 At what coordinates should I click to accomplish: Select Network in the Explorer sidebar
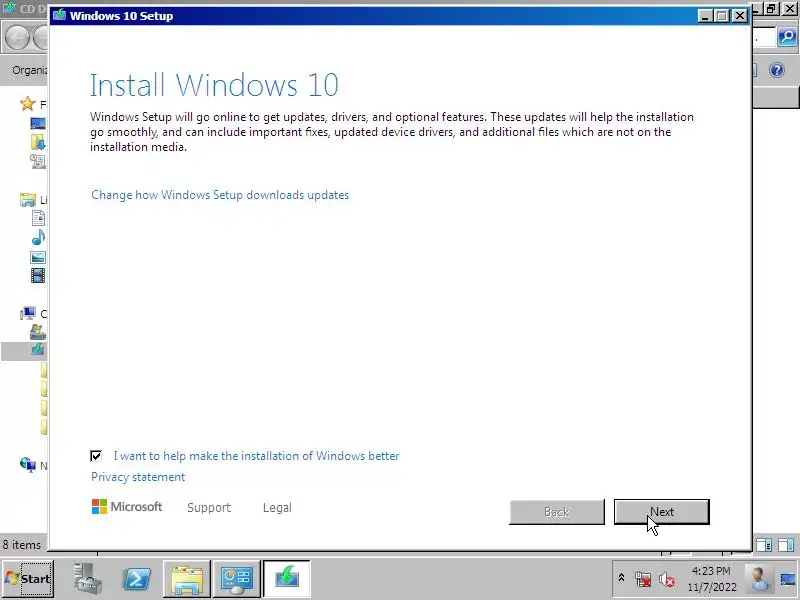tap(28, 464)
